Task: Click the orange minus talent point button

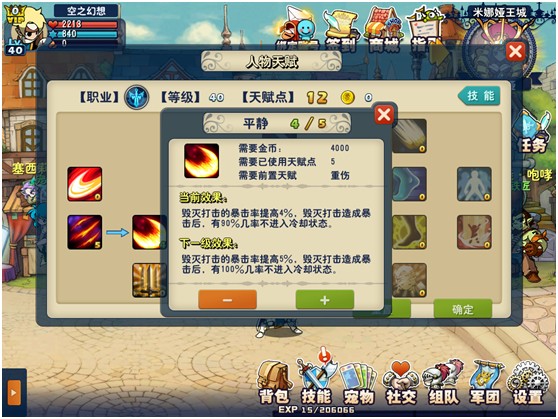Action: pyautogui.click(x=227, y=300)
